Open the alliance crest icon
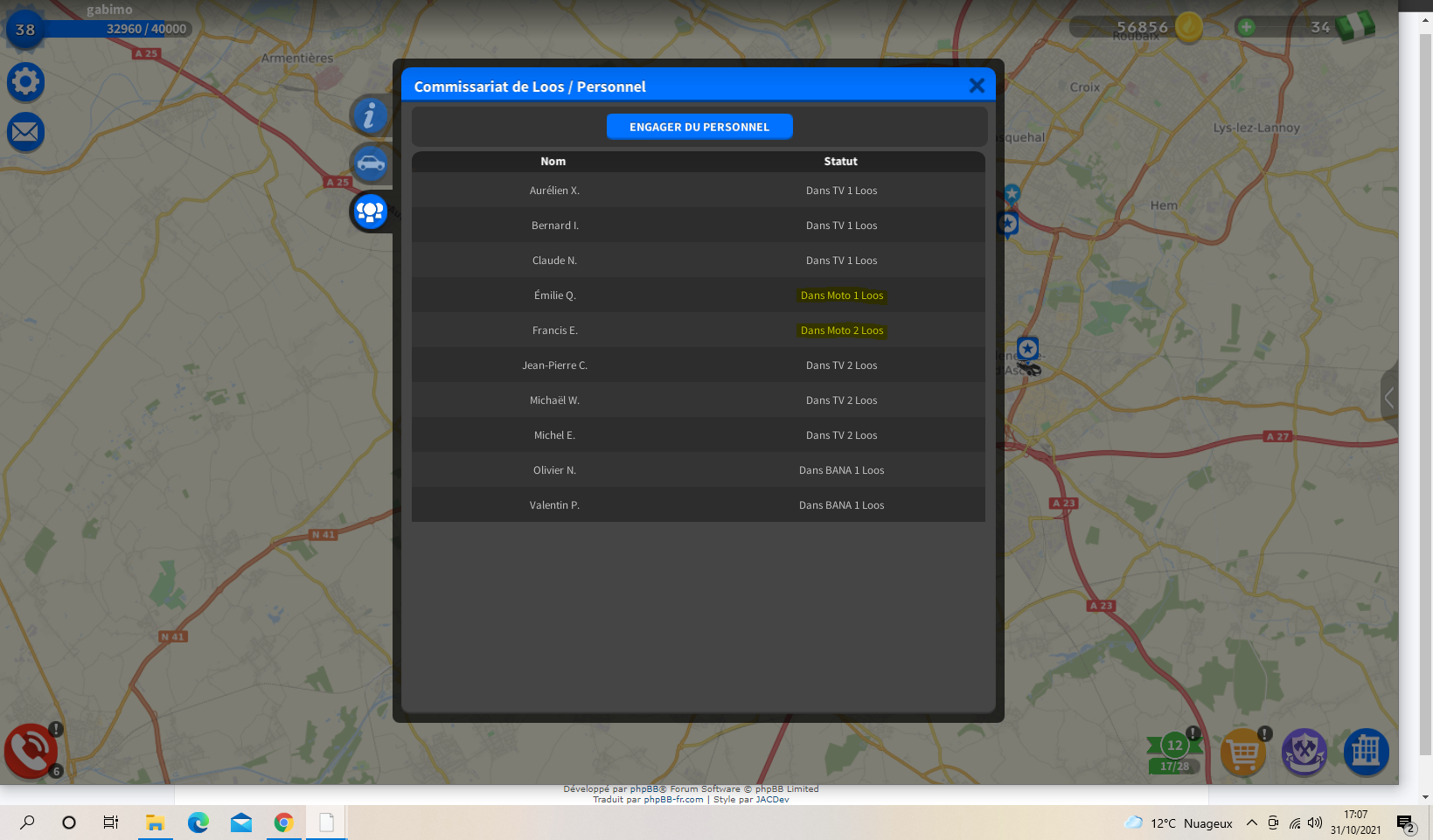 [1304, 752]
